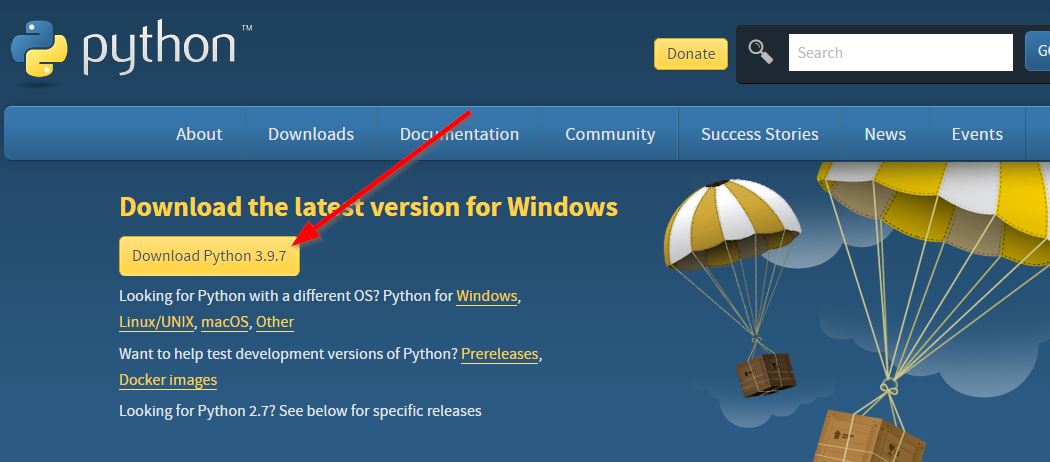
Task: Open the Success Stories menu
Action: pos(759,134)
